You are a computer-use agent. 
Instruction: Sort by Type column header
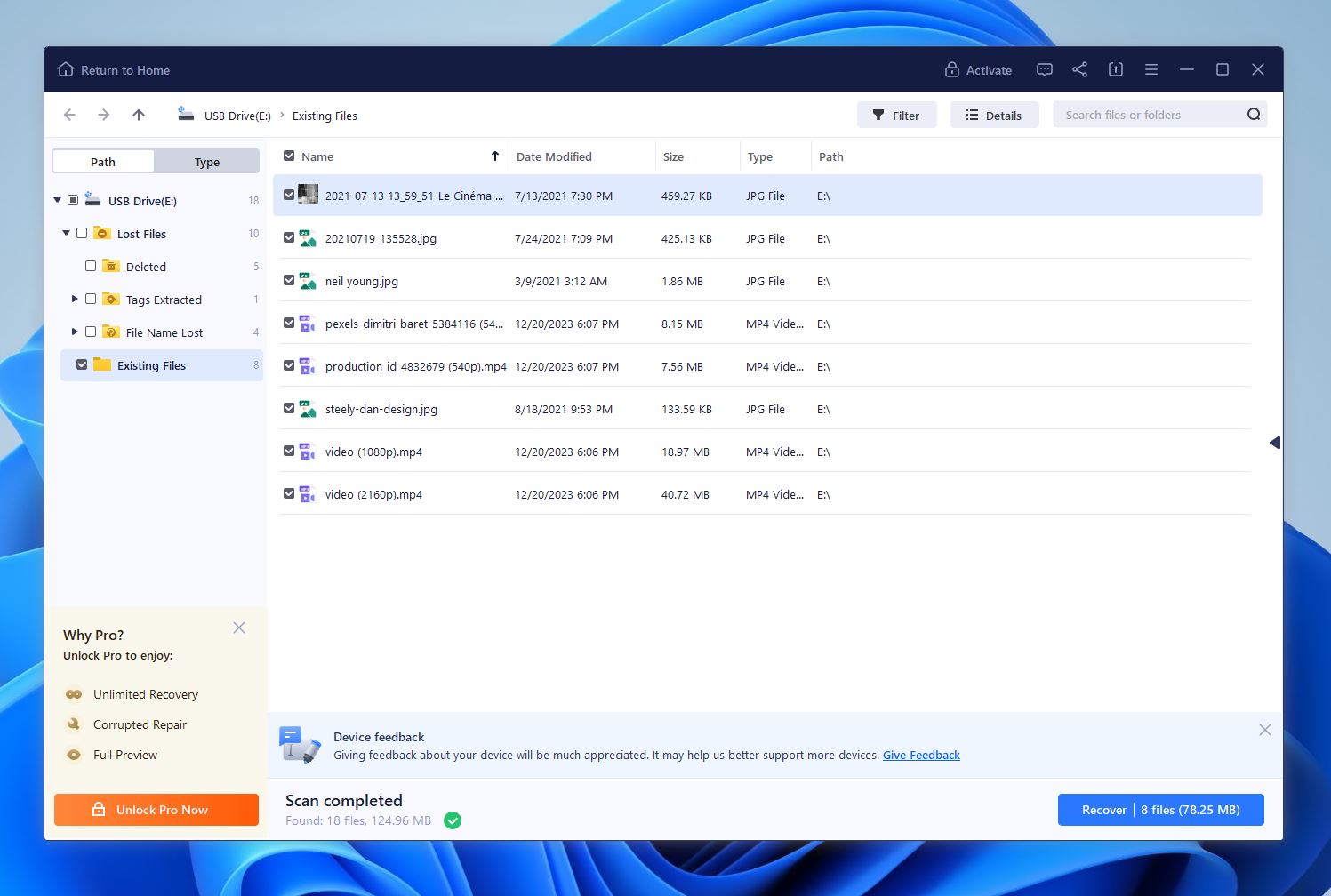click(760, 156)
